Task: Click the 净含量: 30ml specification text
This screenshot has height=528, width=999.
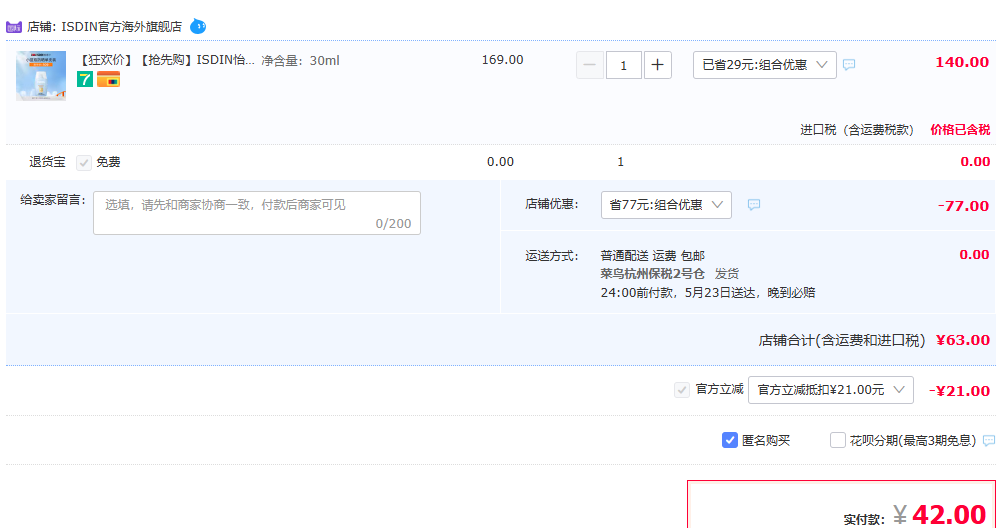Action: 300,61
